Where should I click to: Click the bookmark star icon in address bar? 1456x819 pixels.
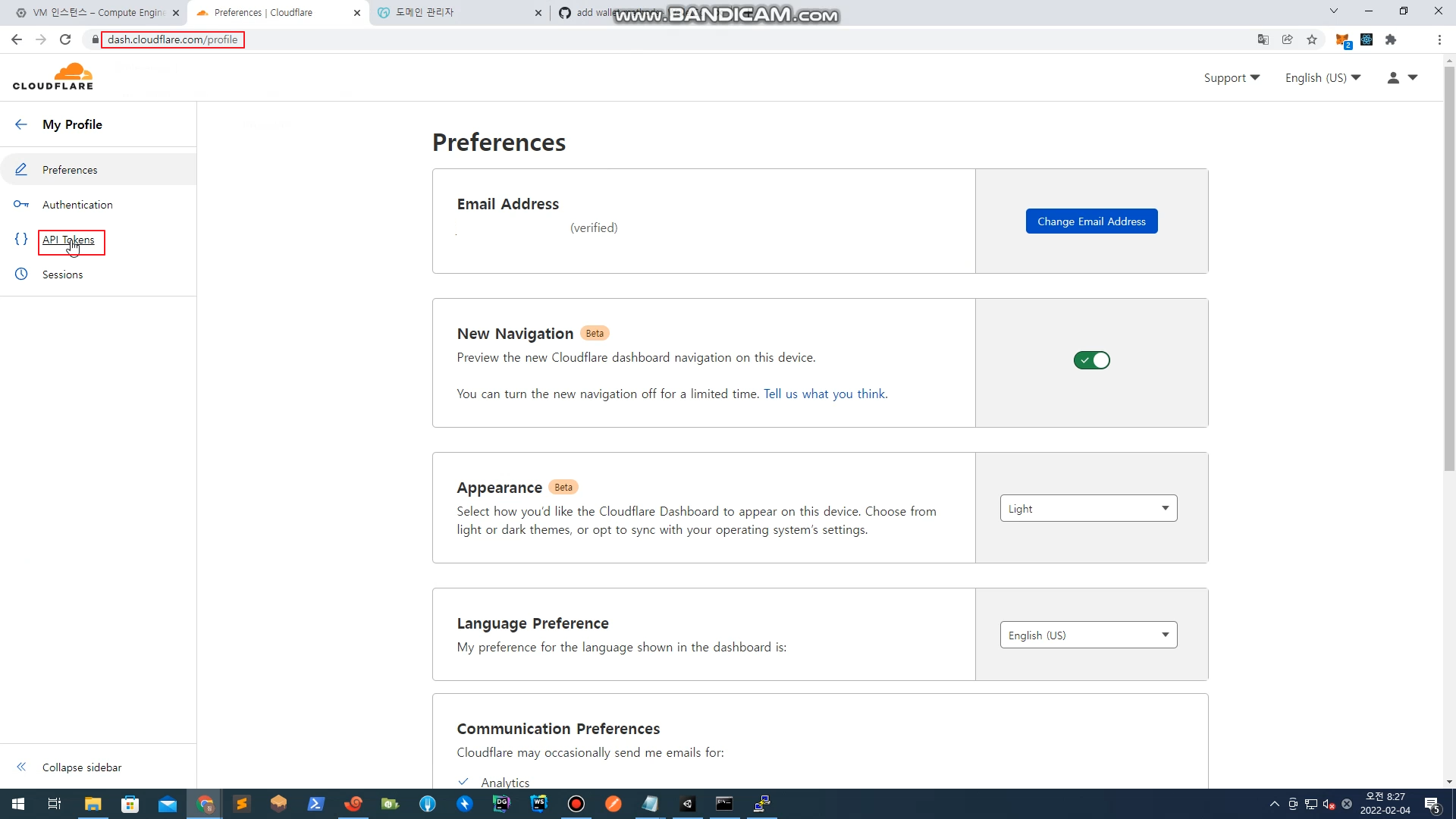1312,39
